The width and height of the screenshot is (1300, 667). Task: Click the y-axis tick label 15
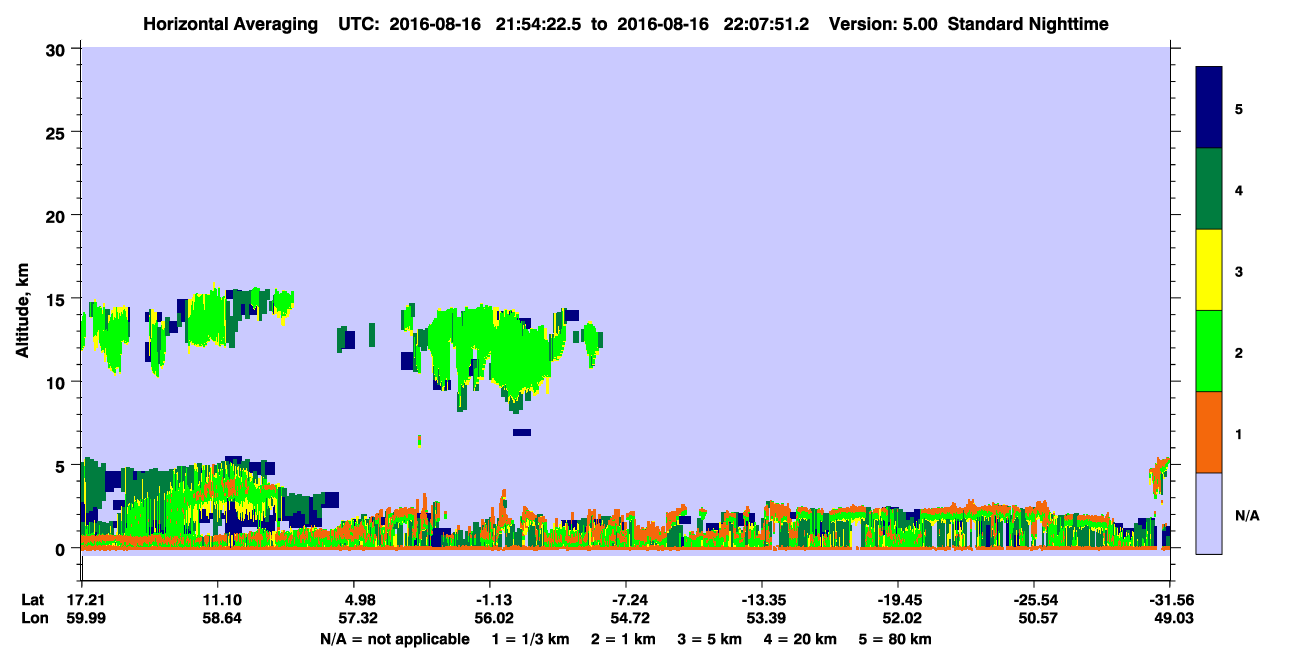pos(58,299)
